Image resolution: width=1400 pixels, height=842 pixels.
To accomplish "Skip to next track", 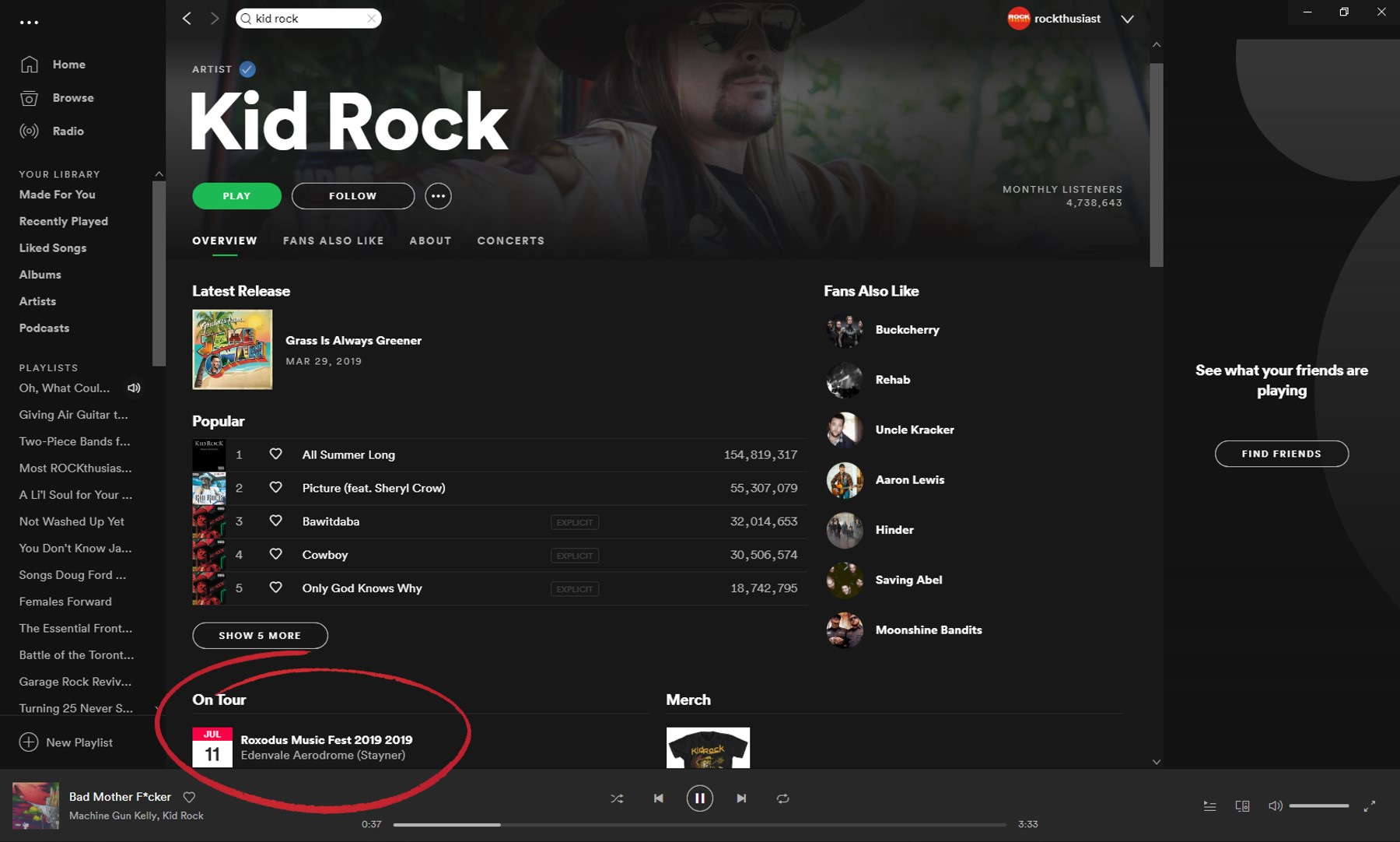I will (x=741, y=798).
